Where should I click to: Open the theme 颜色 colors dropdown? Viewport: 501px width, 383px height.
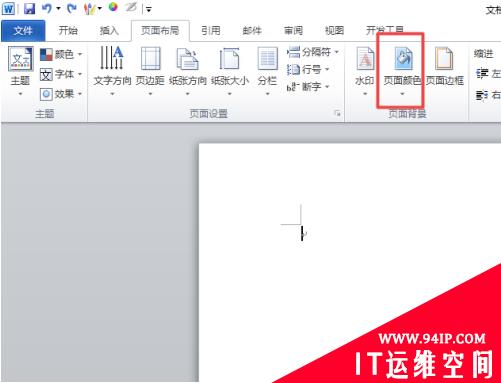(x=61, y=54)
